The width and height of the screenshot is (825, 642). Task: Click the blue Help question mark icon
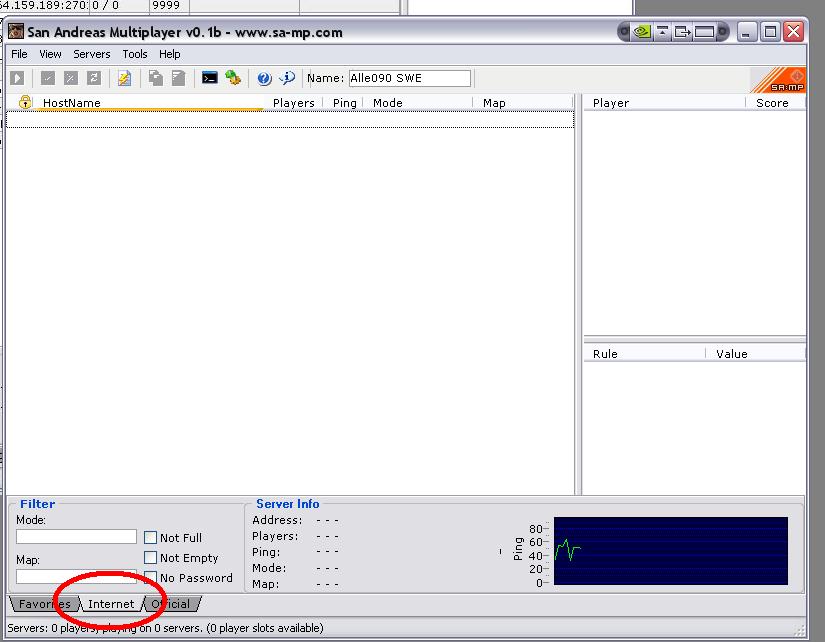coord(264,78)
